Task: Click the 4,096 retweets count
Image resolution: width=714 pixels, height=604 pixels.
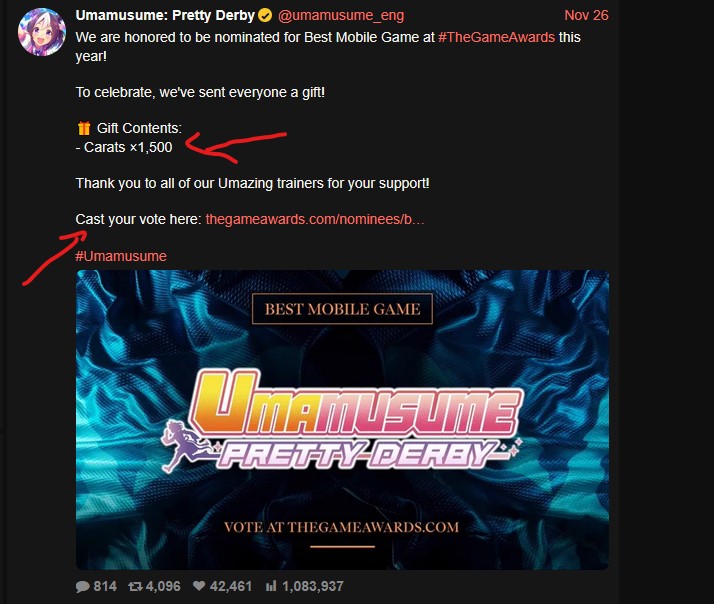Action: (163, 586)
